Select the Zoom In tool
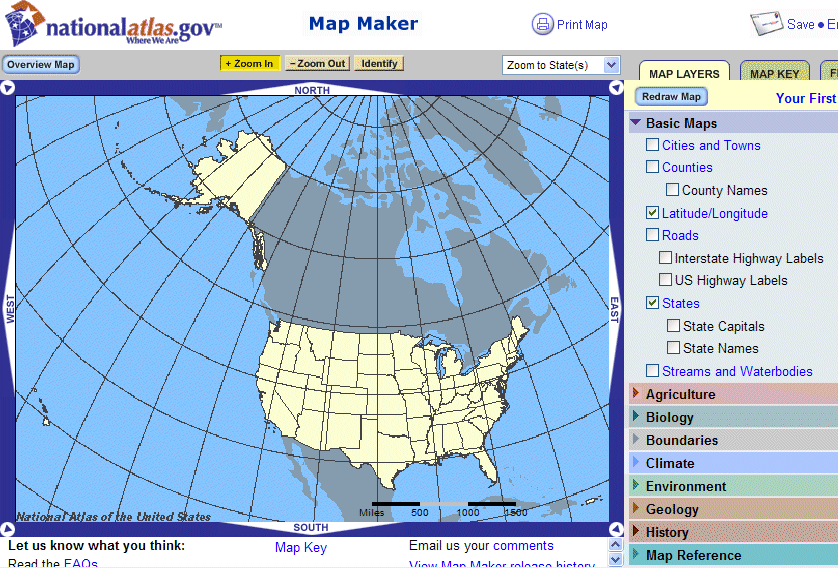This screenshot has height=568, width=838. (x=249, y=64)
